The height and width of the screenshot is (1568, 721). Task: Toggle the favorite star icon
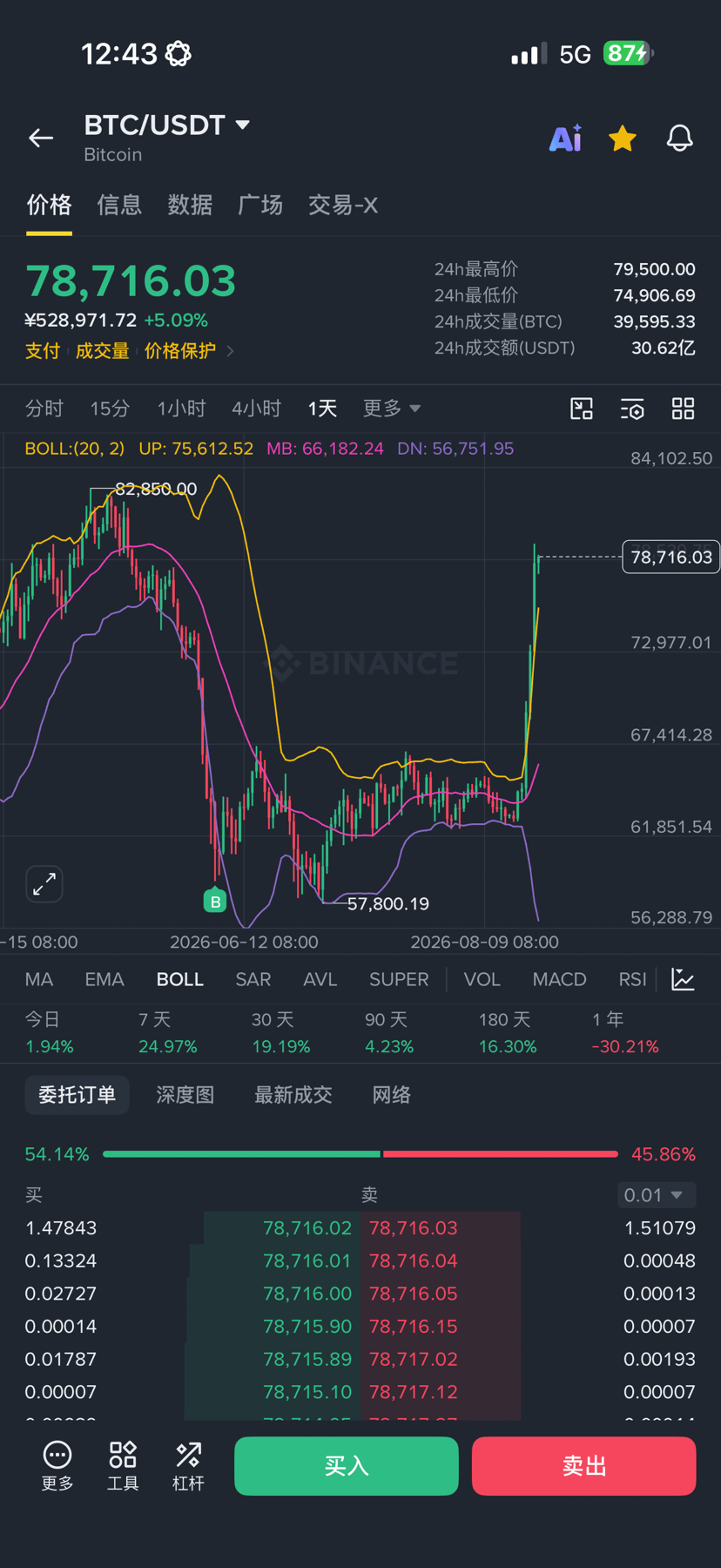coord(623,138)
